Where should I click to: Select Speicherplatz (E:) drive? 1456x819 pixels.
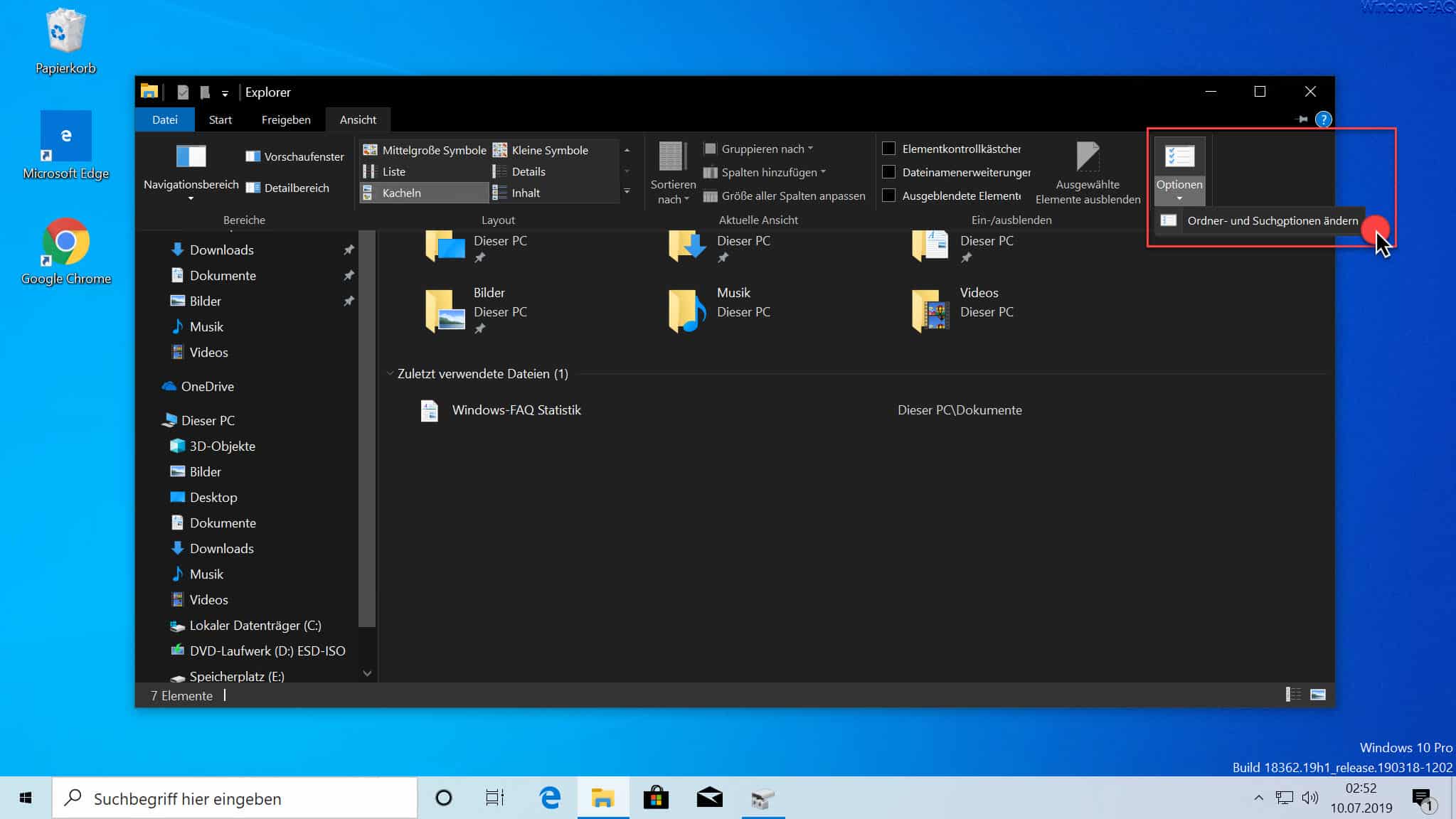point(236,676)
